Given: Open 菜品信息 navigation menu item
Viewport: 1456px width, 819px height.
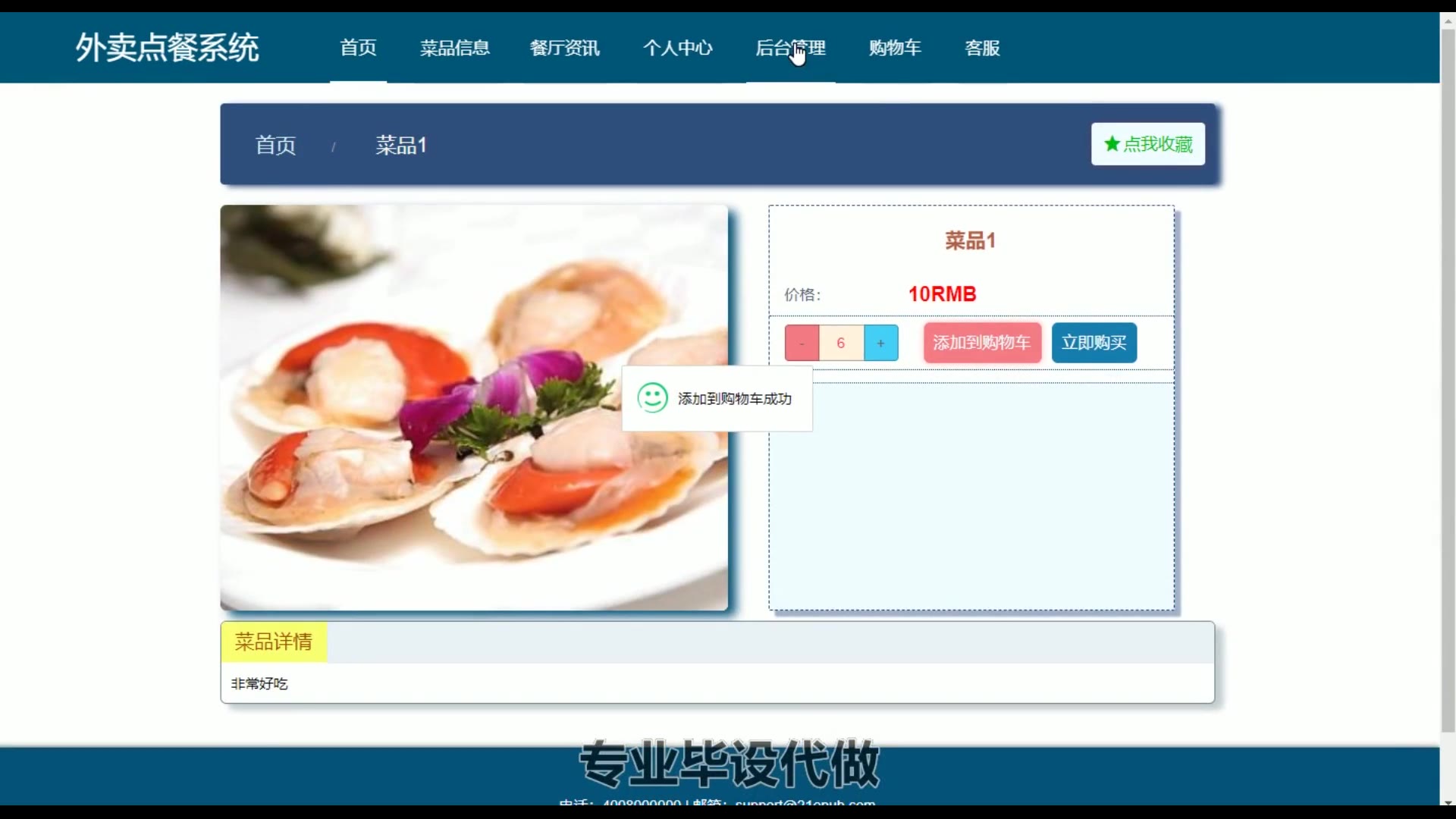Looking at the screenshot, I should point(455,48).
